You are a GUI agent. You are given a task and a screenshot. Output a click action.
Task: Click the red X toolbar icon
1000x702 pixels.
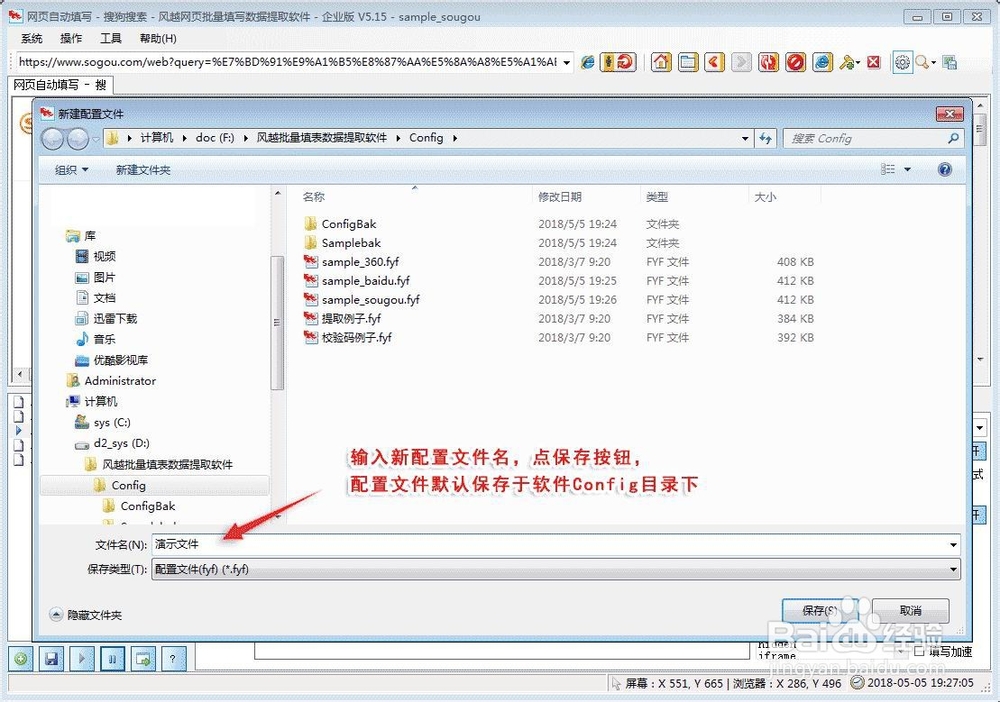coord(874,62)
